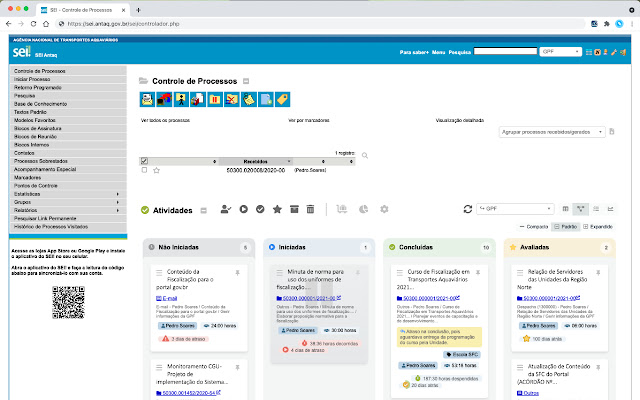Click the document icon in process toolbar
Screen dimensions: 640x400
266,99
